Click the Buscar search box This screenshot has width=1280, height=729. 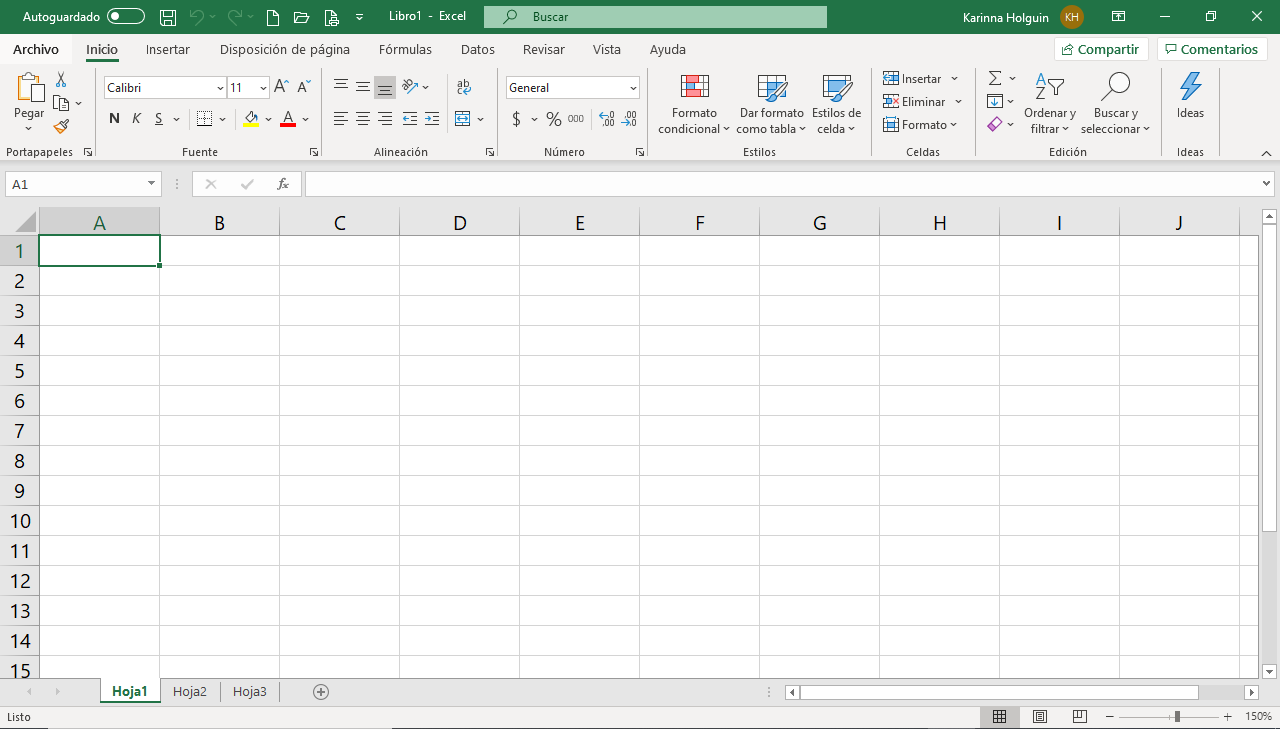point(655,16)
